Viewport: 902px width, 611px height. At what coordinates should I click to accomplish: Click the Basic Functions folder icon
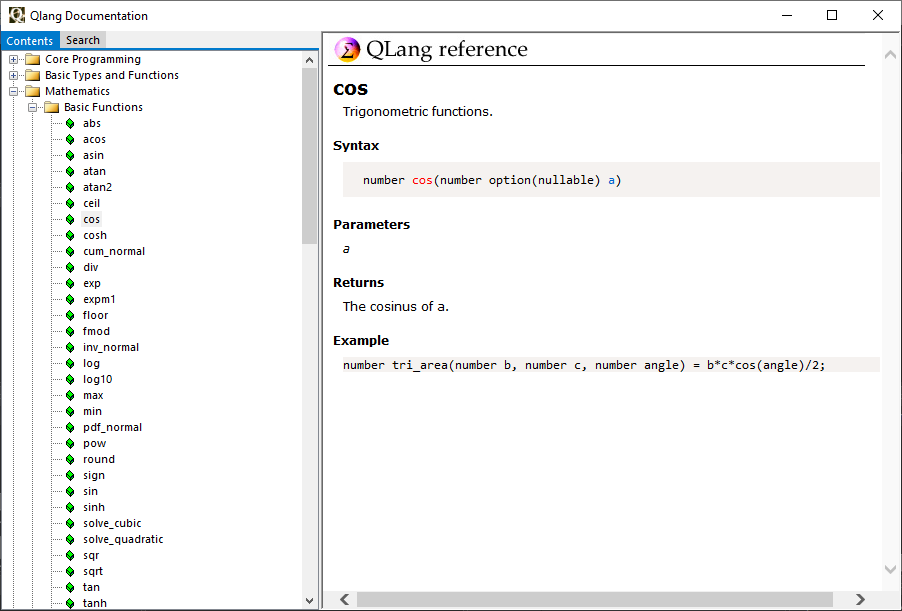coord(52,107)
